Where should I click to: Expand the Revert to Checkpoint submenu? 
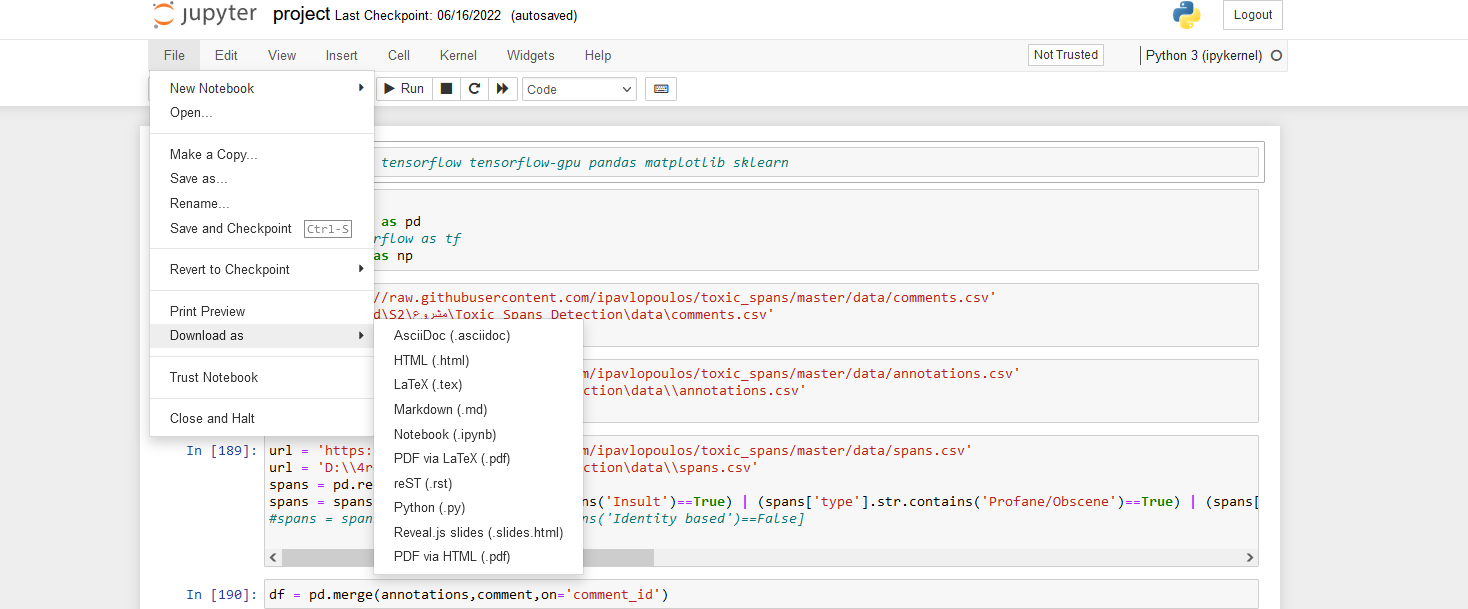(262, 269)
